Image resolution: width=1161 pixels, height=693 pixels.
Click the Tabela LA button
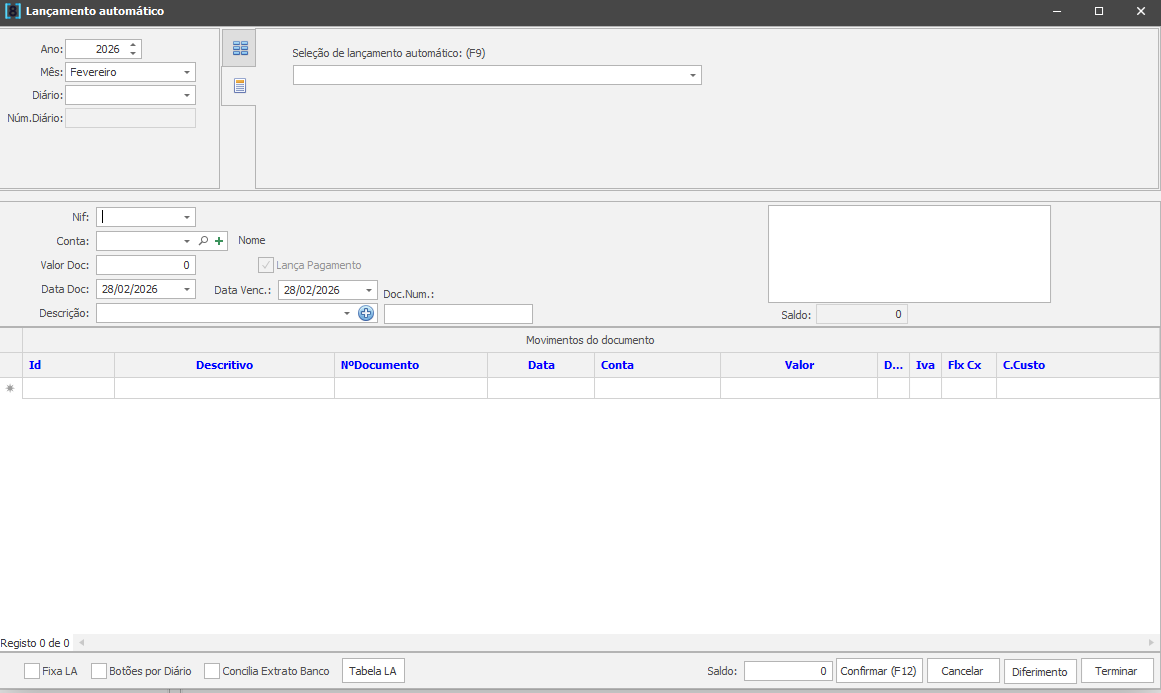[373, 671]
